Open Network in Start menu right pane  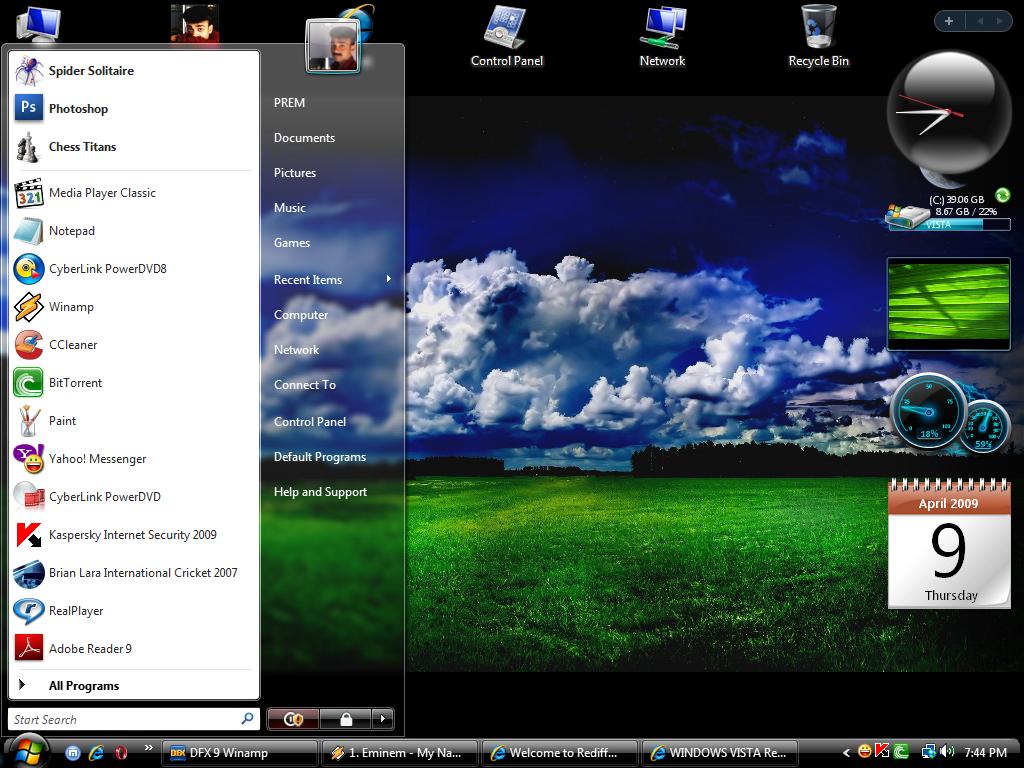[x=296, y=349]
